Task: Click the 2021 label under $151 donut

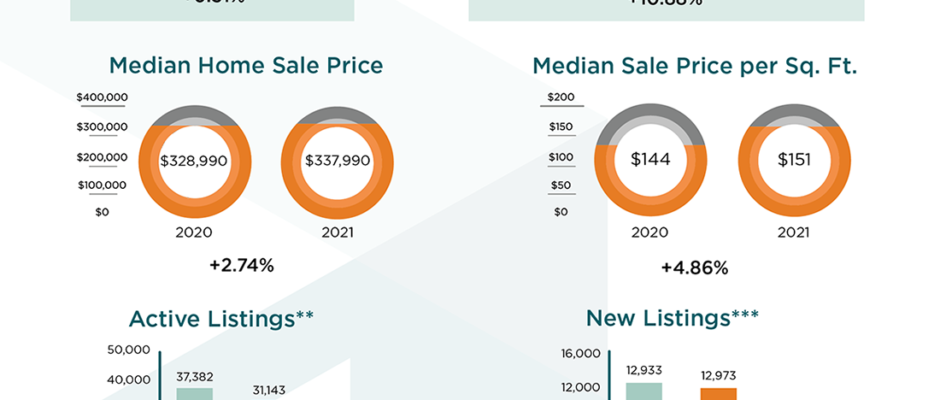Action: (793, 232)
